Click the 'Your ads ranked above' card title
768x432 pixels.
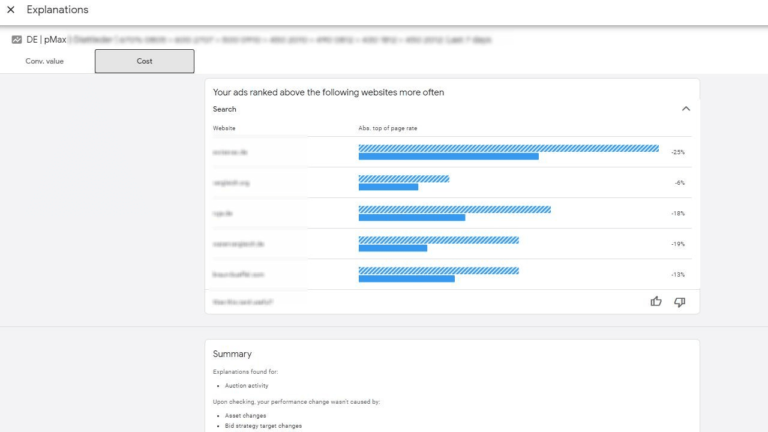tap(328, 93)
